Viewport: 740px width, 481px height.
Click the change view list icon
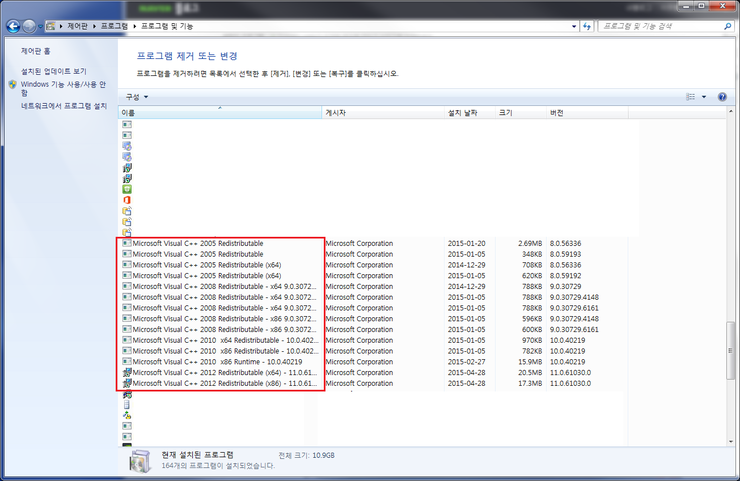(x=690, y=97)
